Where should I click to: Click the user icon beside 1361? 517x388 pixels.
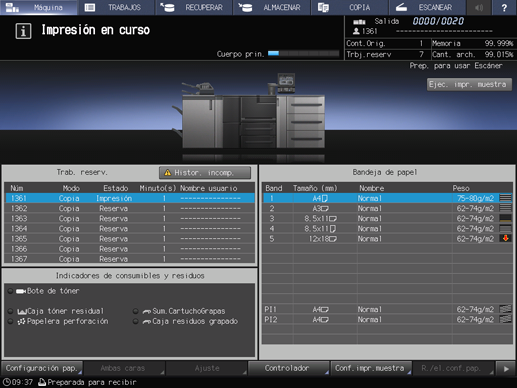click(356, 31)
